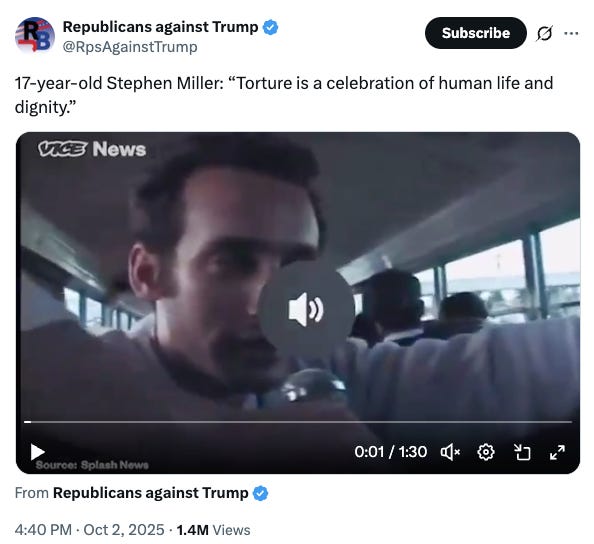Play the video with the play icon

pos(38,452)
